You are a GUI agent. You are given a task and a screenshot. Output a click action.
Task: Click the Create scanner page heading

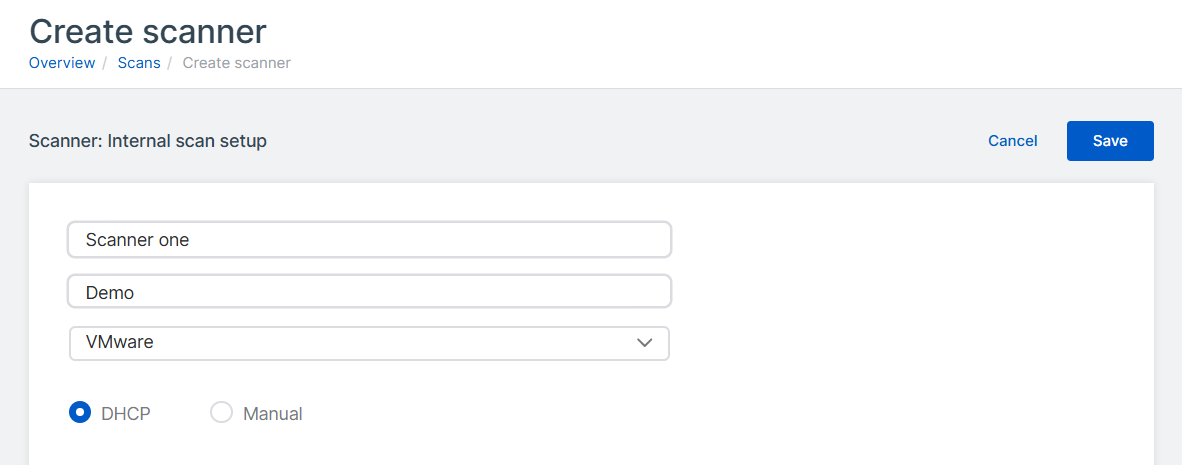coord(148,31)
